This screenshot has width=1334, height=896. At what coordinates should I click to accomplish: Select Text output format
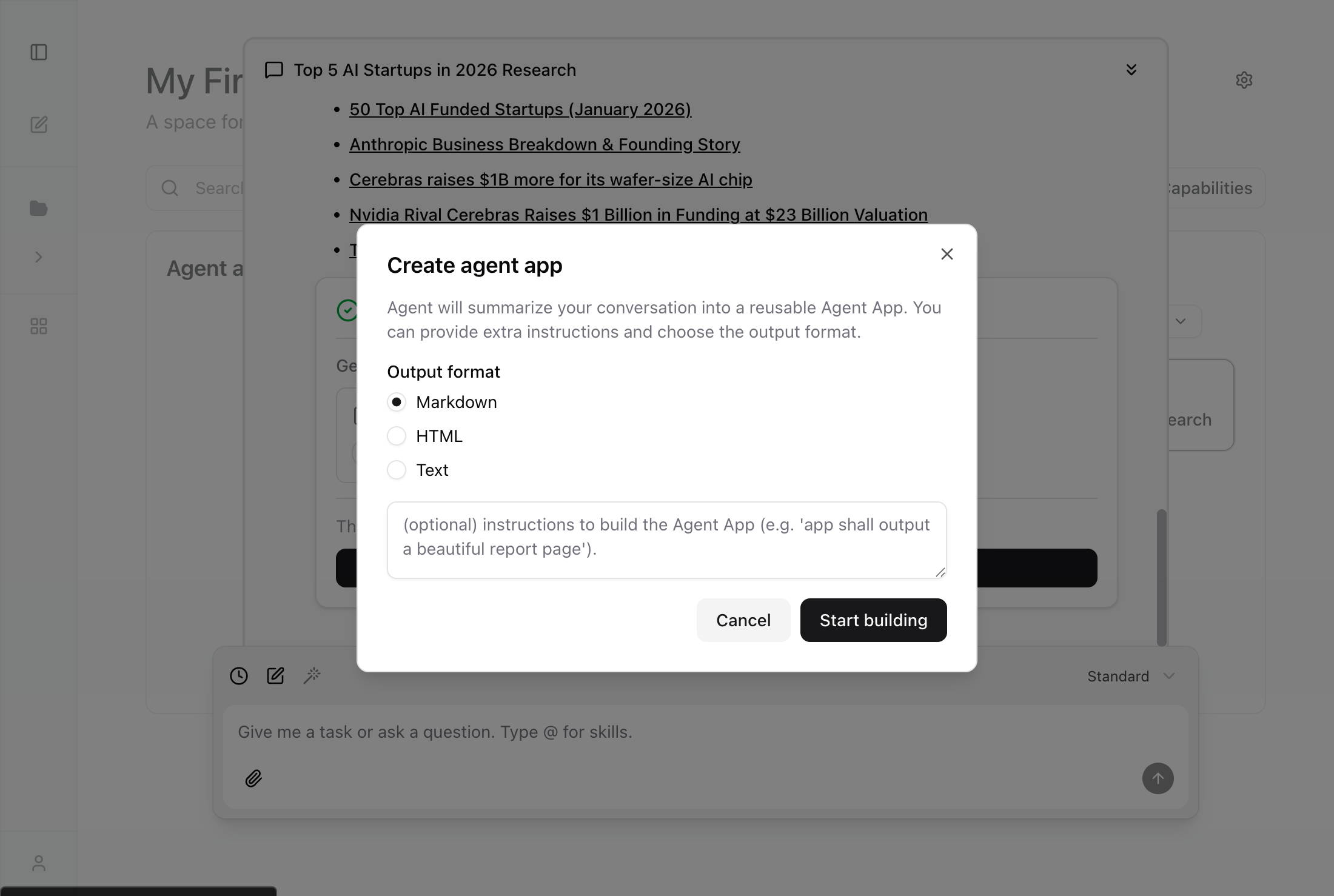[397, 469]
